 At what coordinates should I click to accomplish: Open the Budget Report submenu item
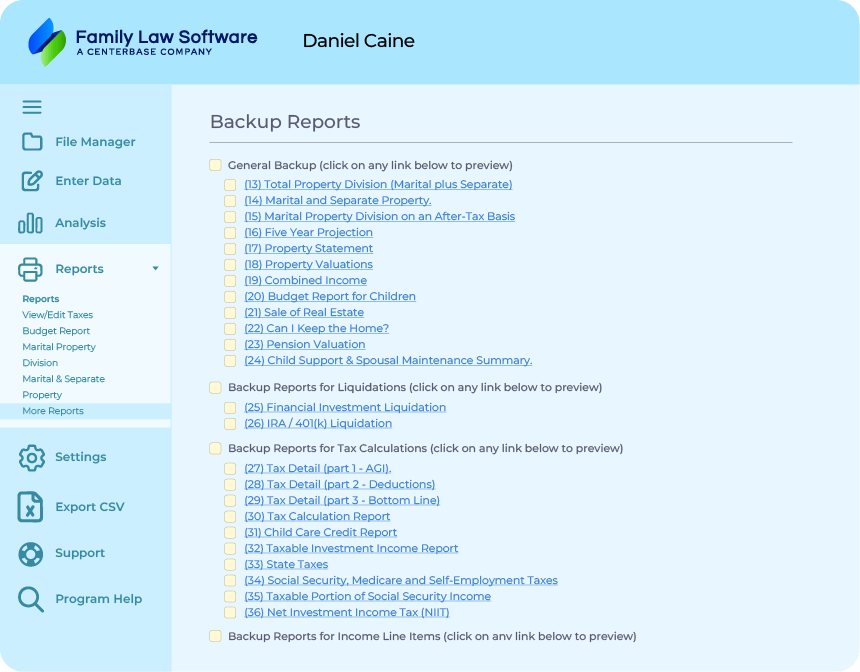click(x=56, y=331)
